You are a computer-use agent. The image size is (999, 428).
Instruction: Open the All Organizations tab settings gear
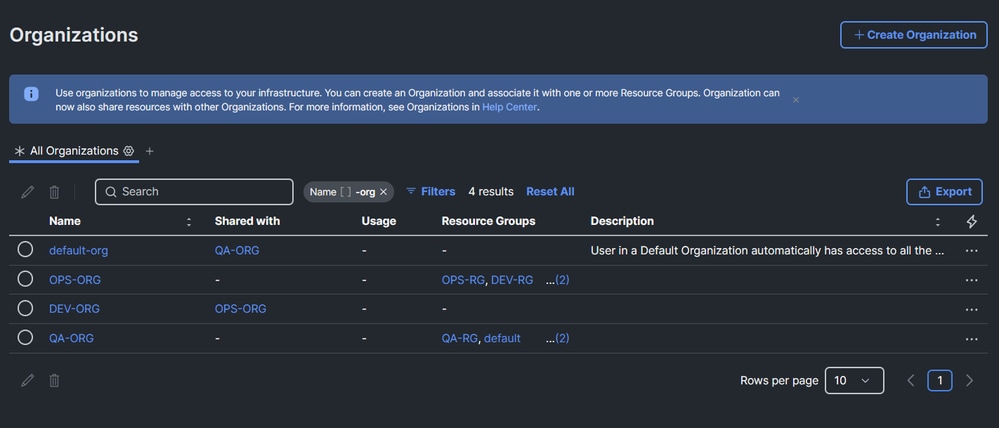tap(129, 151)
